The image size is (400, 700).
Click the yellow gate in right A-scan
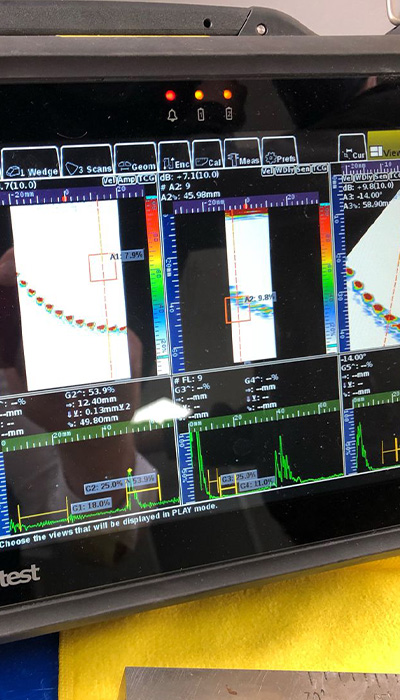tap(390, 450)
